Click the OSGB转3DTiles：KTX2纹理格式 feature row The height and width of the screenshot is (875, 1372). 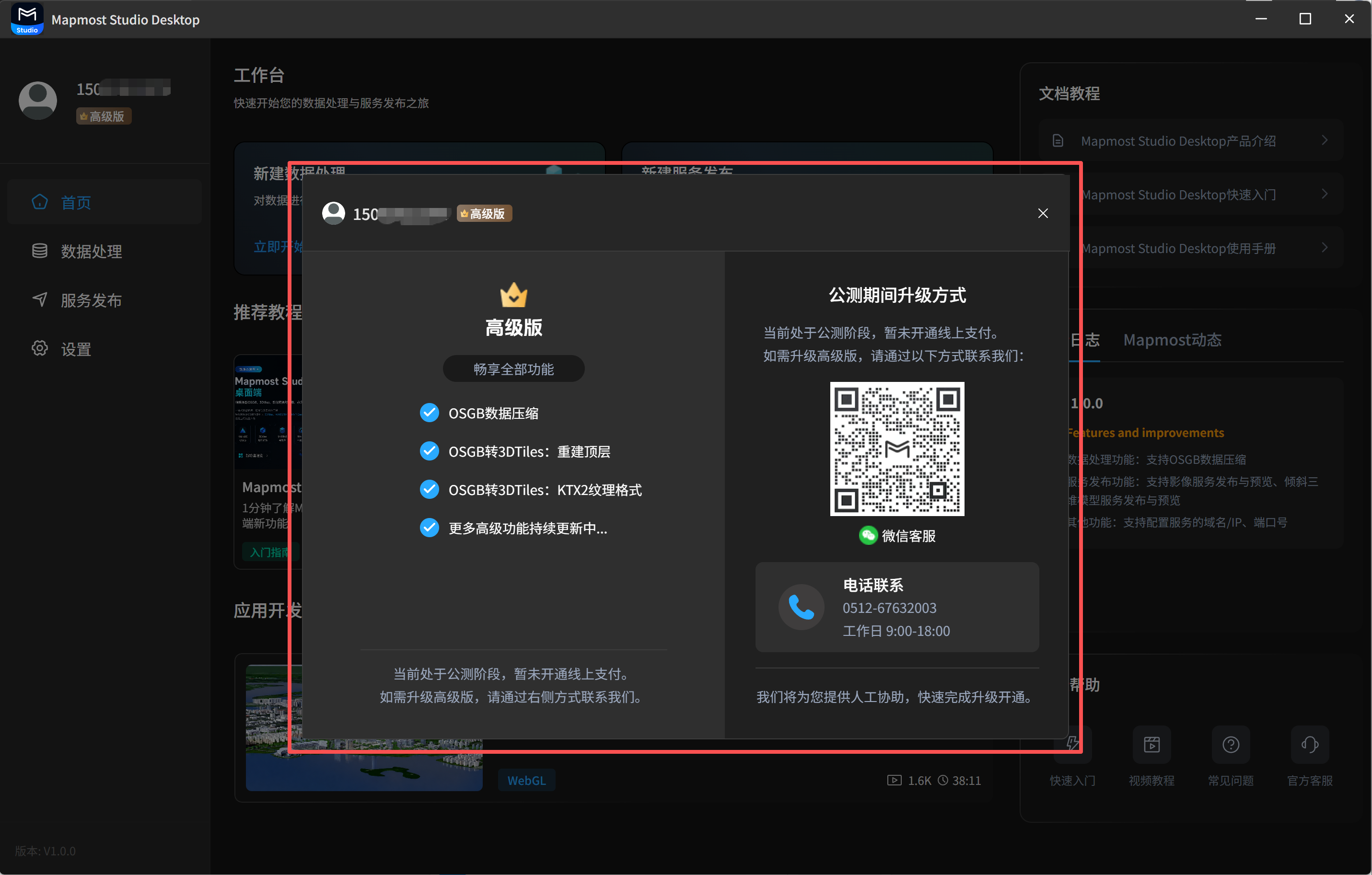pos(531,490)
